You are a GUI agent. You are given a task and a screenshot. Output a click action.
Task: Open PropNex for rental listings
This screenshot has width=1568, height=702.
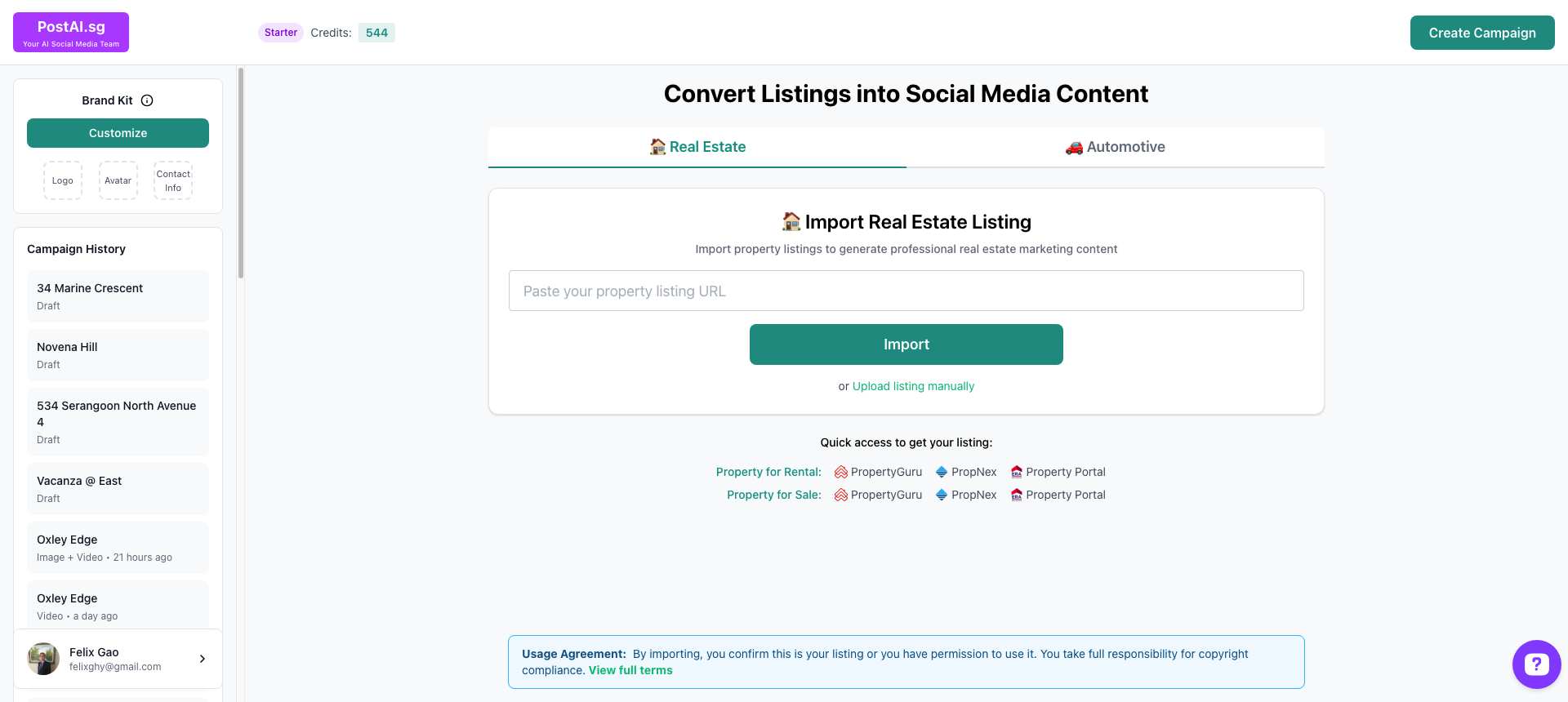(966, 472)
